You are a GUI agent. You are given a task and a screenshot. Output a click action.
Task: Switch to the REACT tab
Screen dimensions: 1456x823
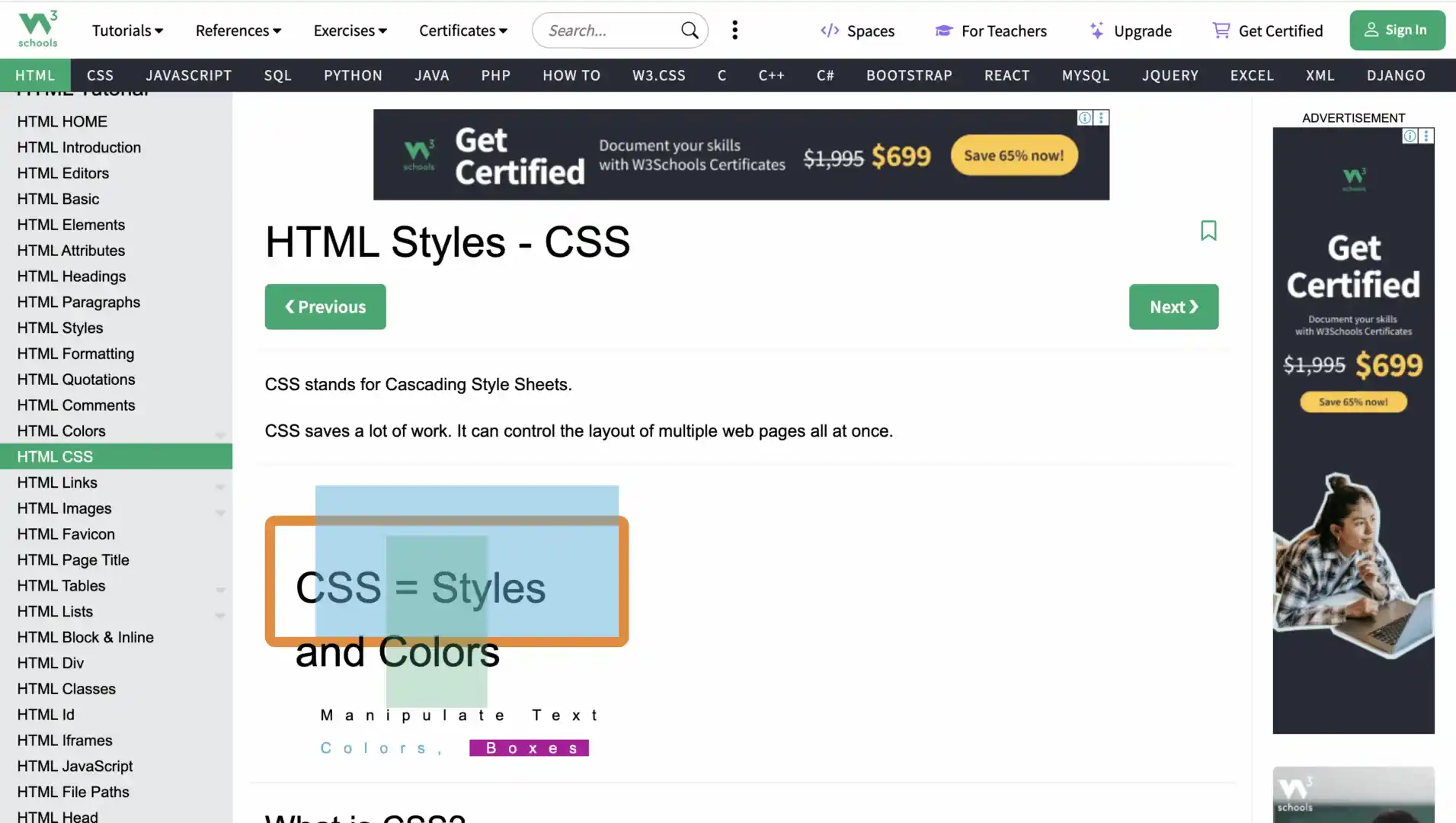[1007, 75]
